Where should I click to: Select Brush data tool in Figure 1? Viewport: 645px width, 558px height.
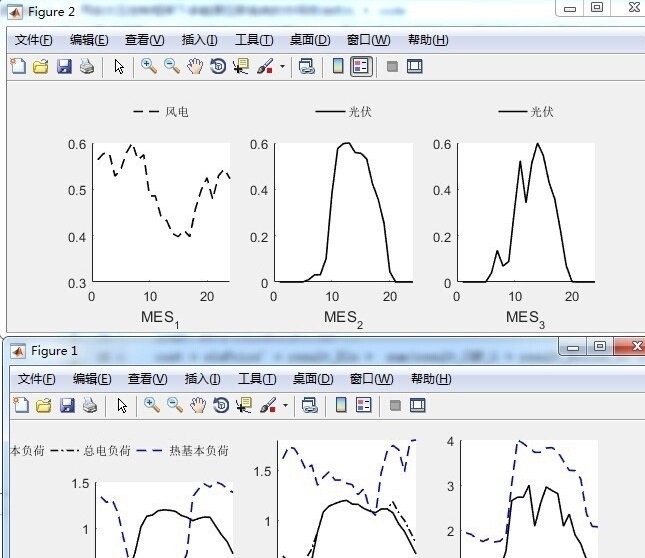tap(268, 405)
